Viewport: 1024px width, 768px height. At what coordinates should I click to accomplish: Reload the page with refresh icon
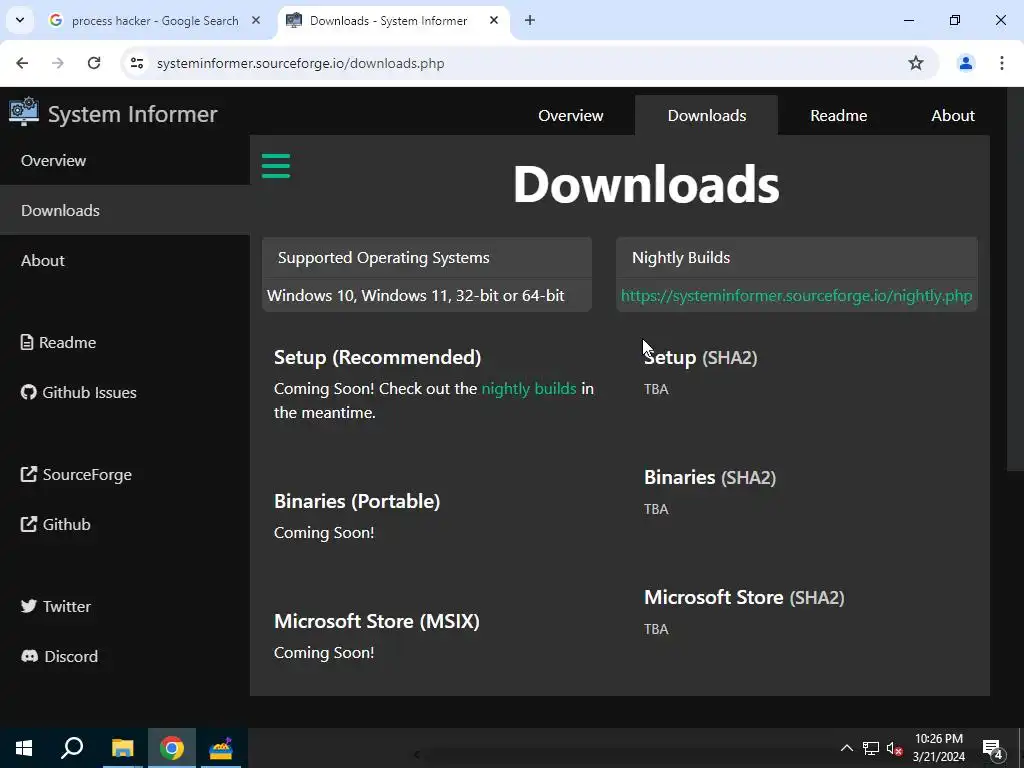pyautogui.click(x=94, y=63)
